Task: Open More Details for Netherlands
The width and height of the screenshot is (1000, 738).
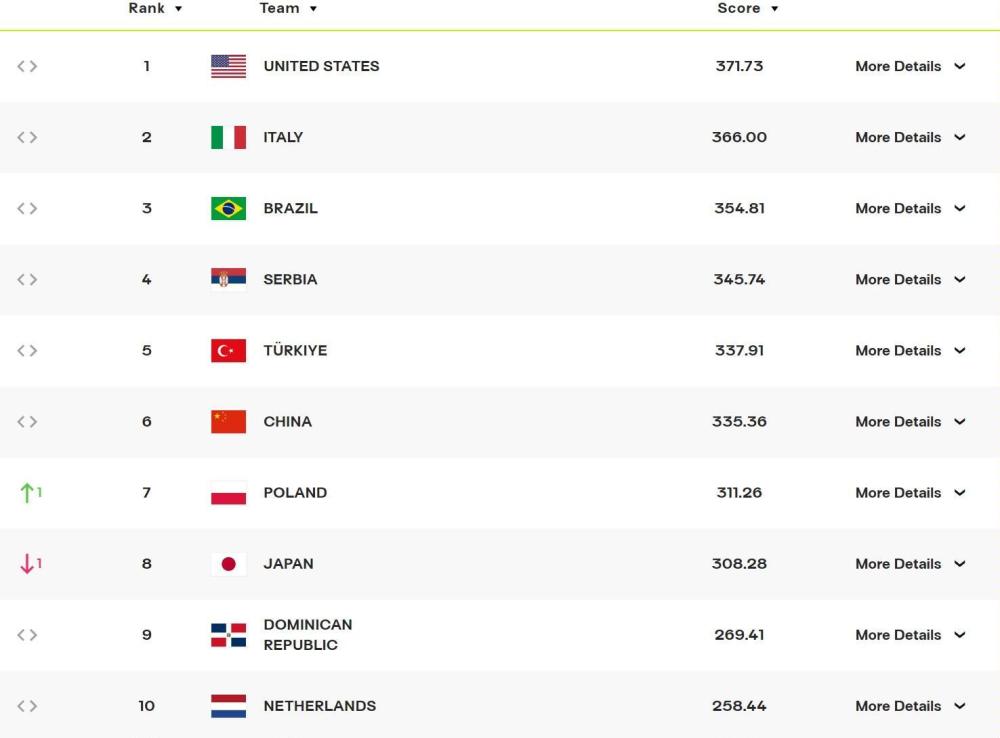Action: pos(910,706)
